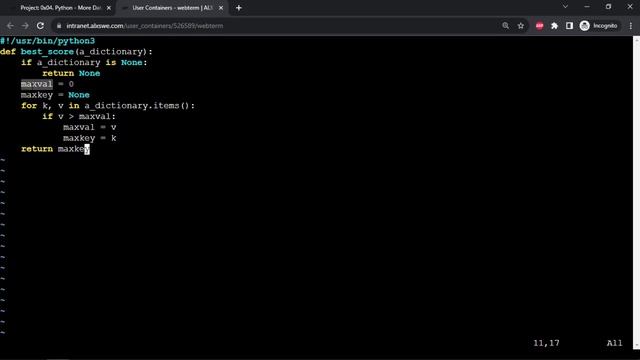Close the User Containers webterm tab

(221, 8)
